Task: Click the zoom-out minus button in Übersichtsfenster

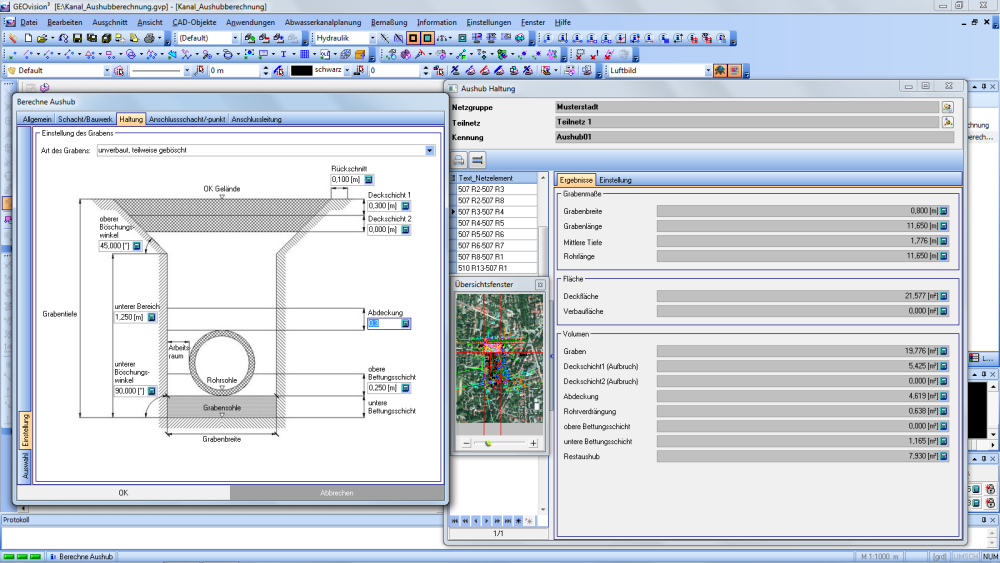Action: click(x=466, y=443)
